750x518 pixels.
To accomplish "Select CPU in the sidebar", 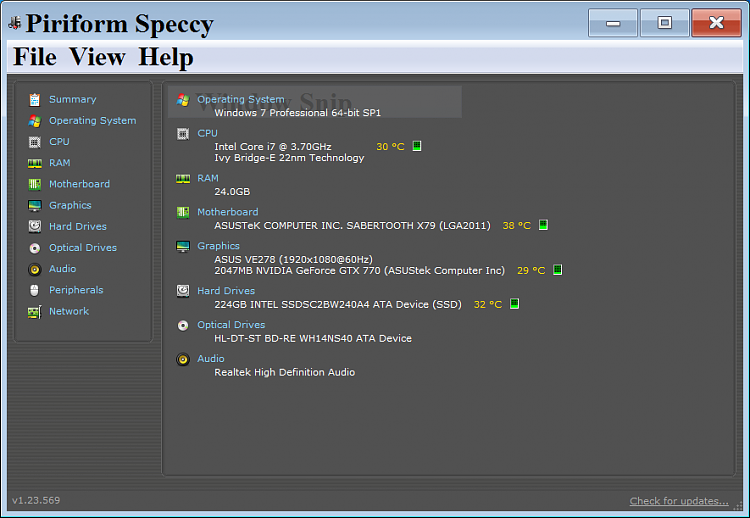I will point(59,142).
